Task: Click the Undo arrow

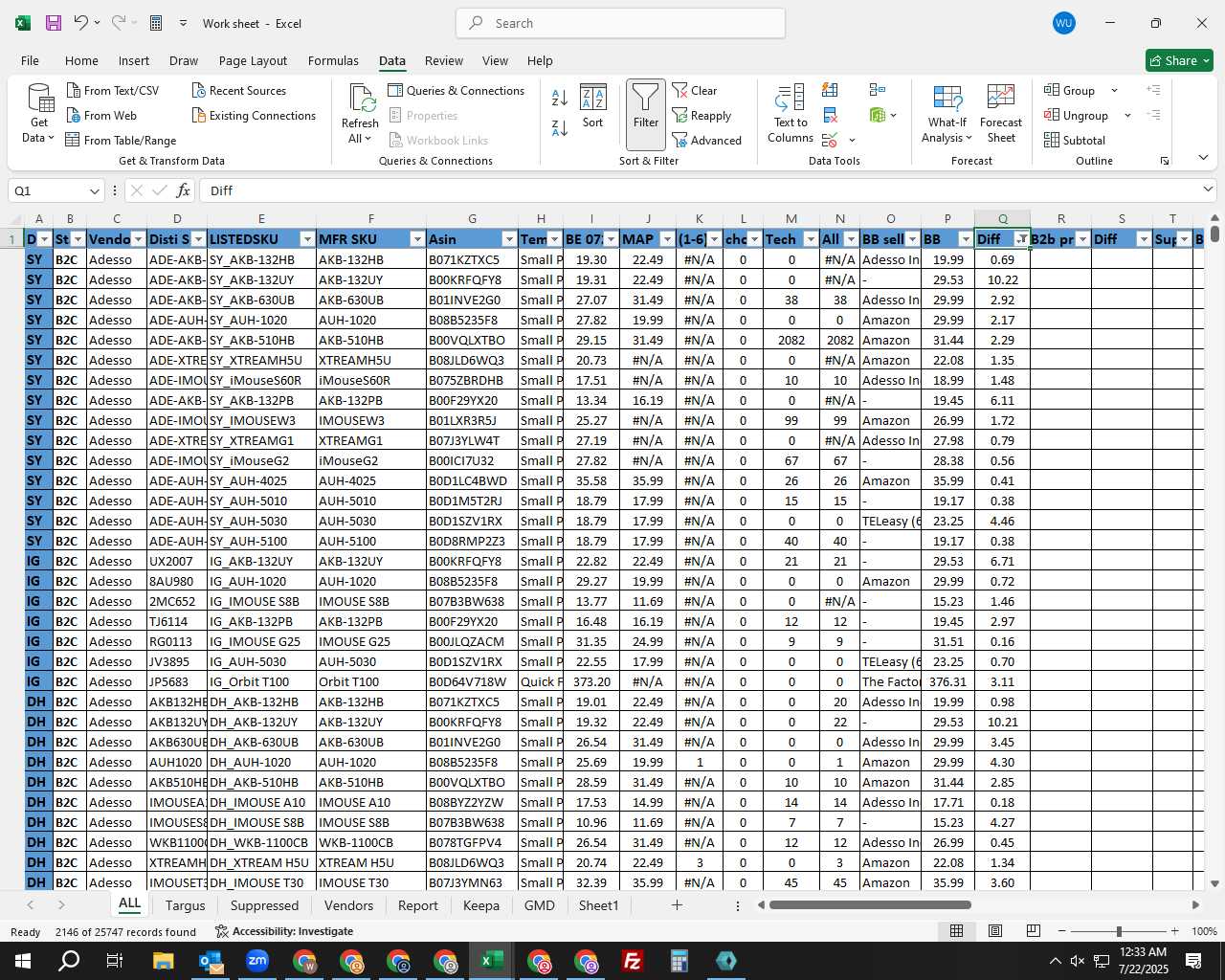Action: (81, 23)
